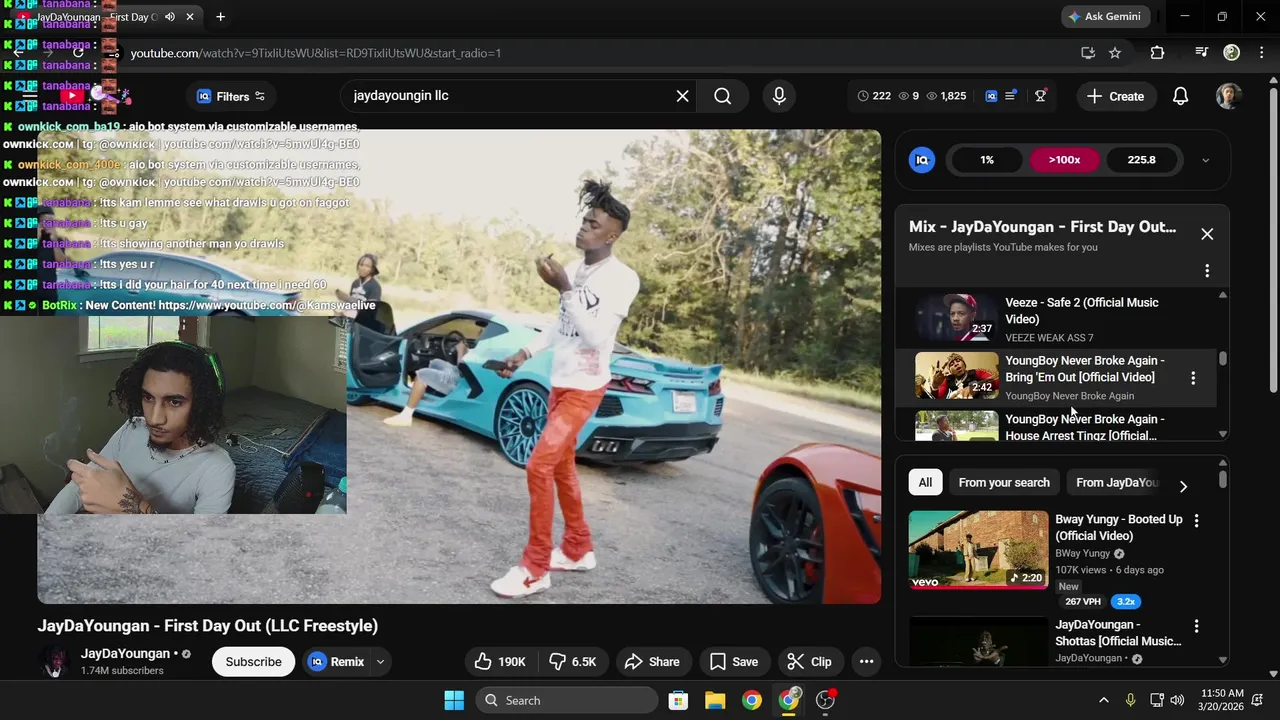Play Veeze Safe 2 thumbnail in Mix

point(956,318)
